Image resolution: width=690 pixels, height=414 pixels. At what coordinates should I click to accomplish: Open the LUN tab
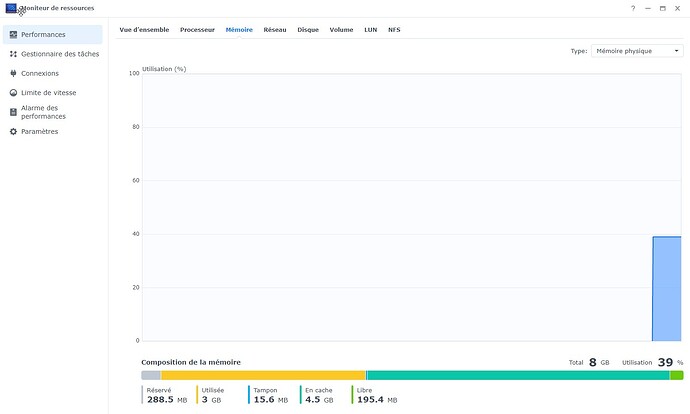[370, 30]
